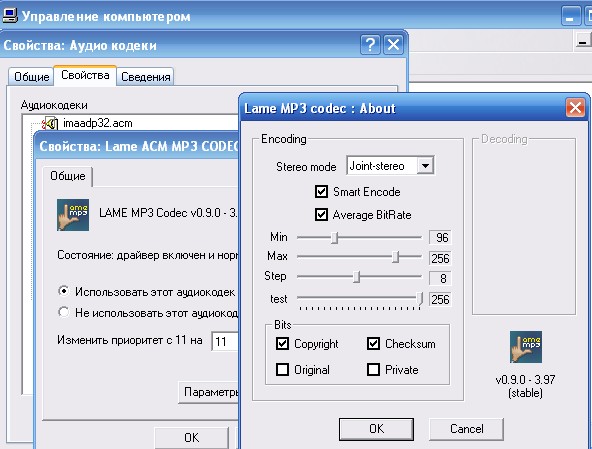This screenshot has height=449, width=592.
Task: Click the Lame logo above v0.9.0 - 3.97
Action: (x=526, y=347)
